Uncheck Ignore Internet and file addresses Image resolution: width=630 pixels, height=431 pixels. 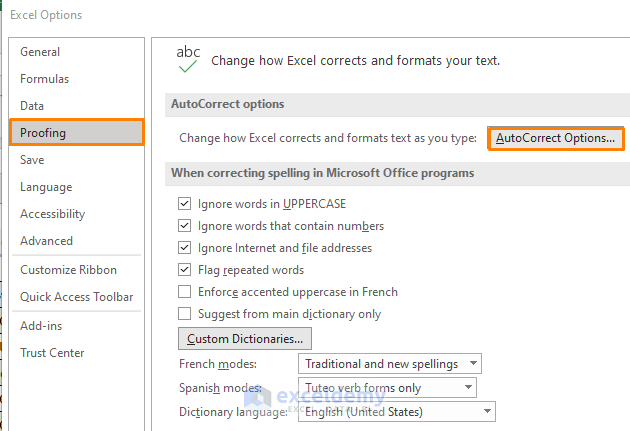184,248
